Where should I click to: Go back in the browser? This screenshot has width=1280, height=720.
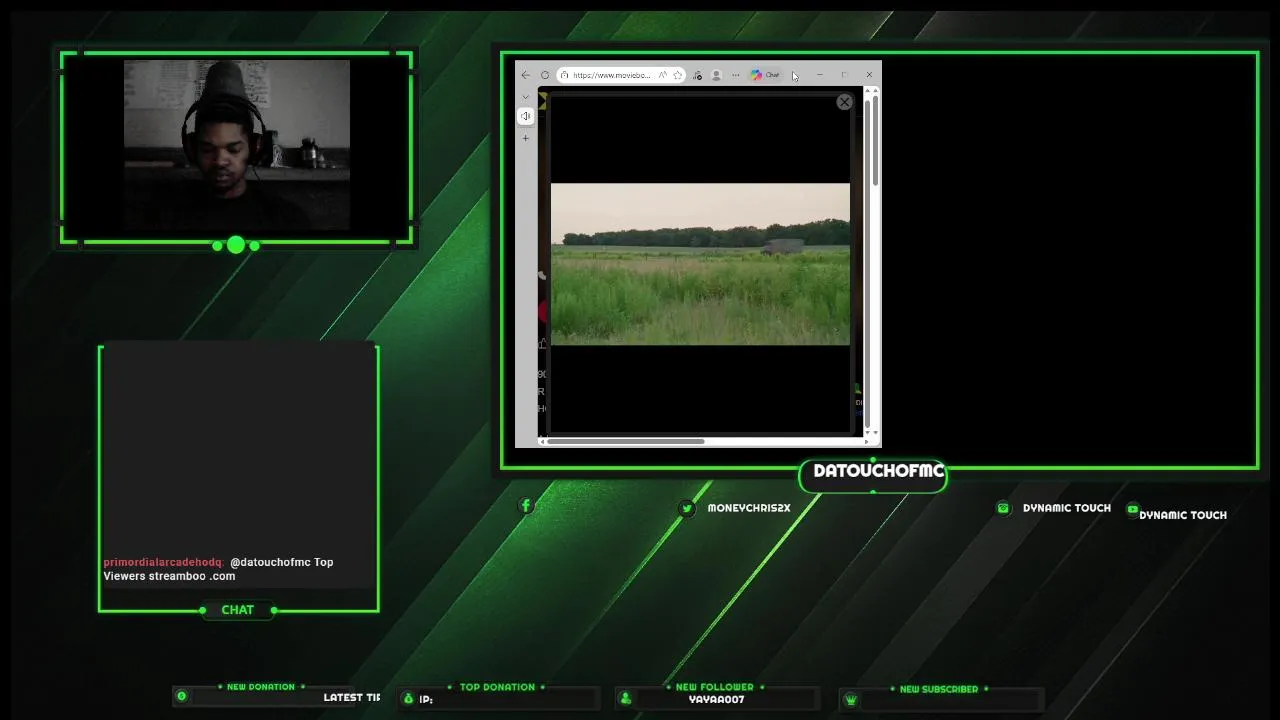526,75
